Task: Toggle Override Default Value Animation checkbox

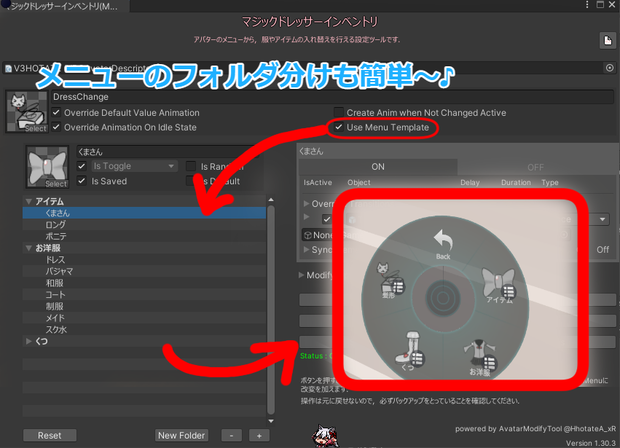Action: point(56,112)
